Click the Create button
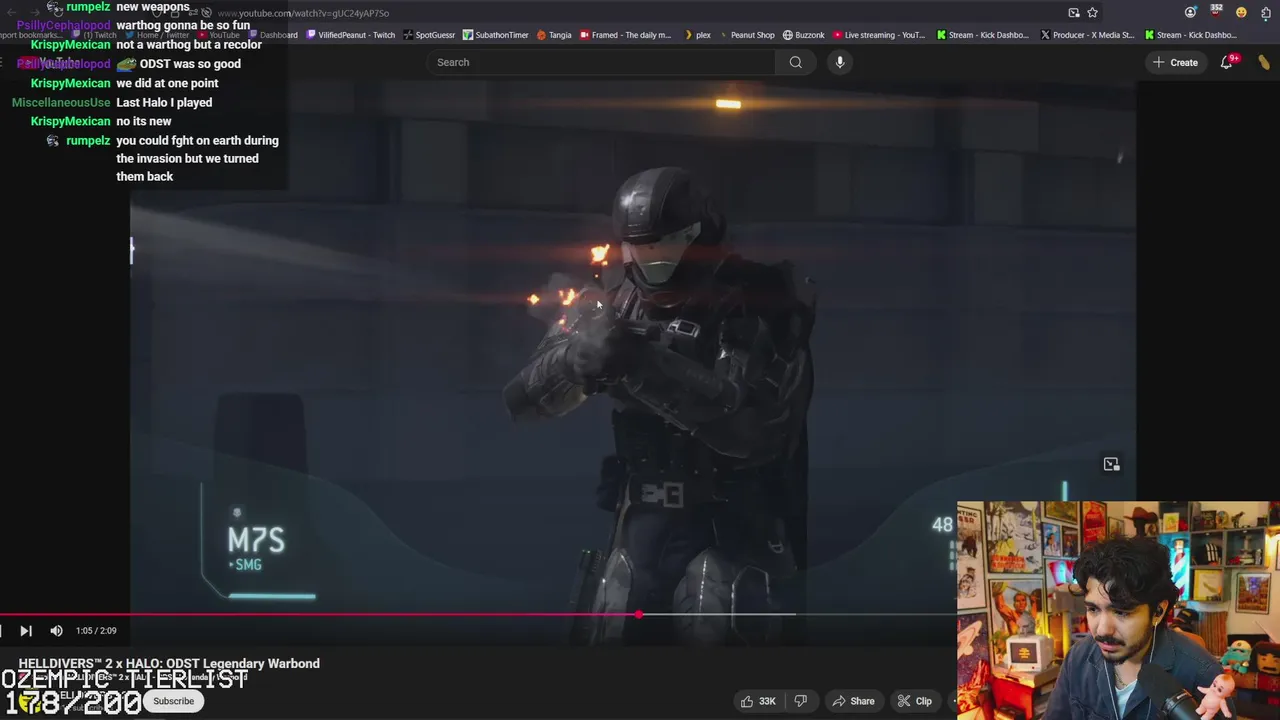 pyautogui.click(x=1175, y=62)
